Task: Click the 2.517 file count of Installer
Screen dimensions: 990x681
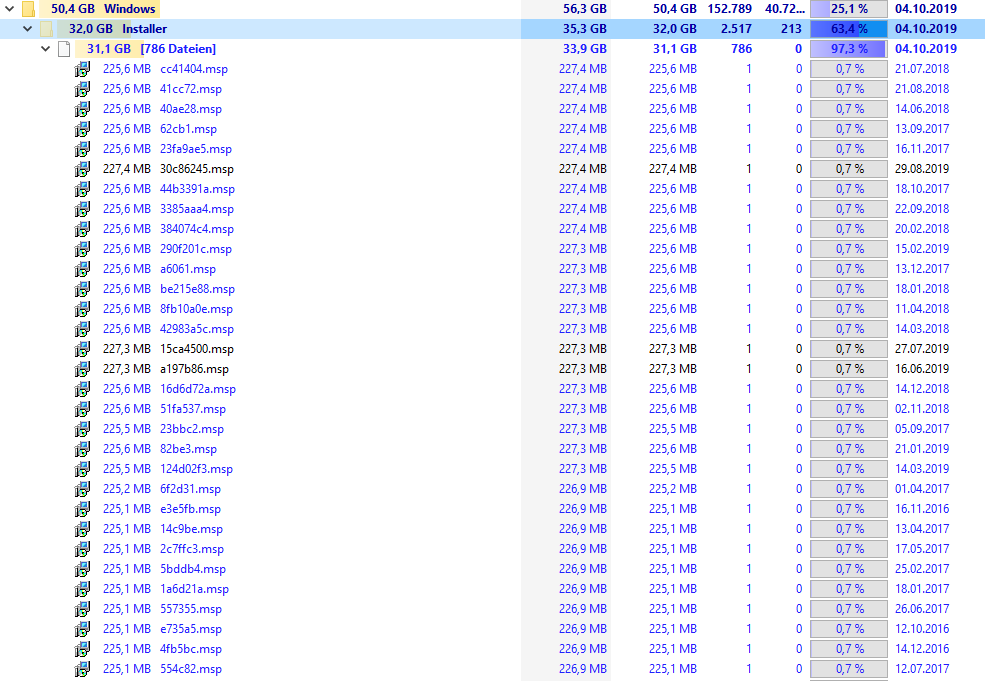Action: coord(737,29)
